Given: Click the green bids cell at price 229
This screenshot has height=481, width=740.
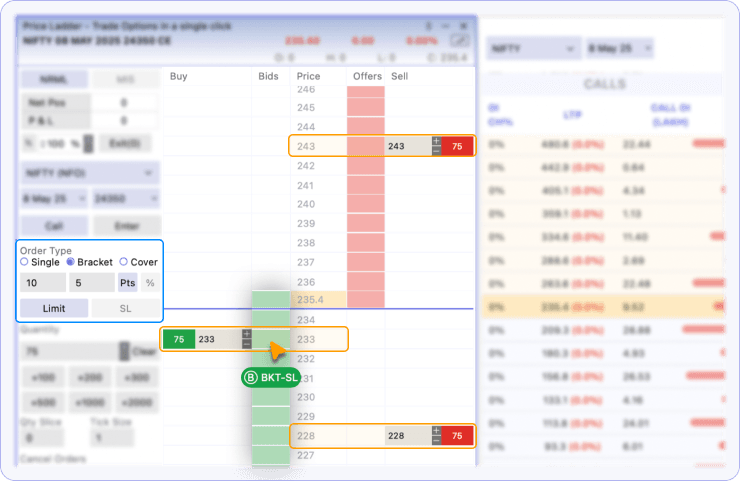Looking at the screenshot, I should click(271, 416).
